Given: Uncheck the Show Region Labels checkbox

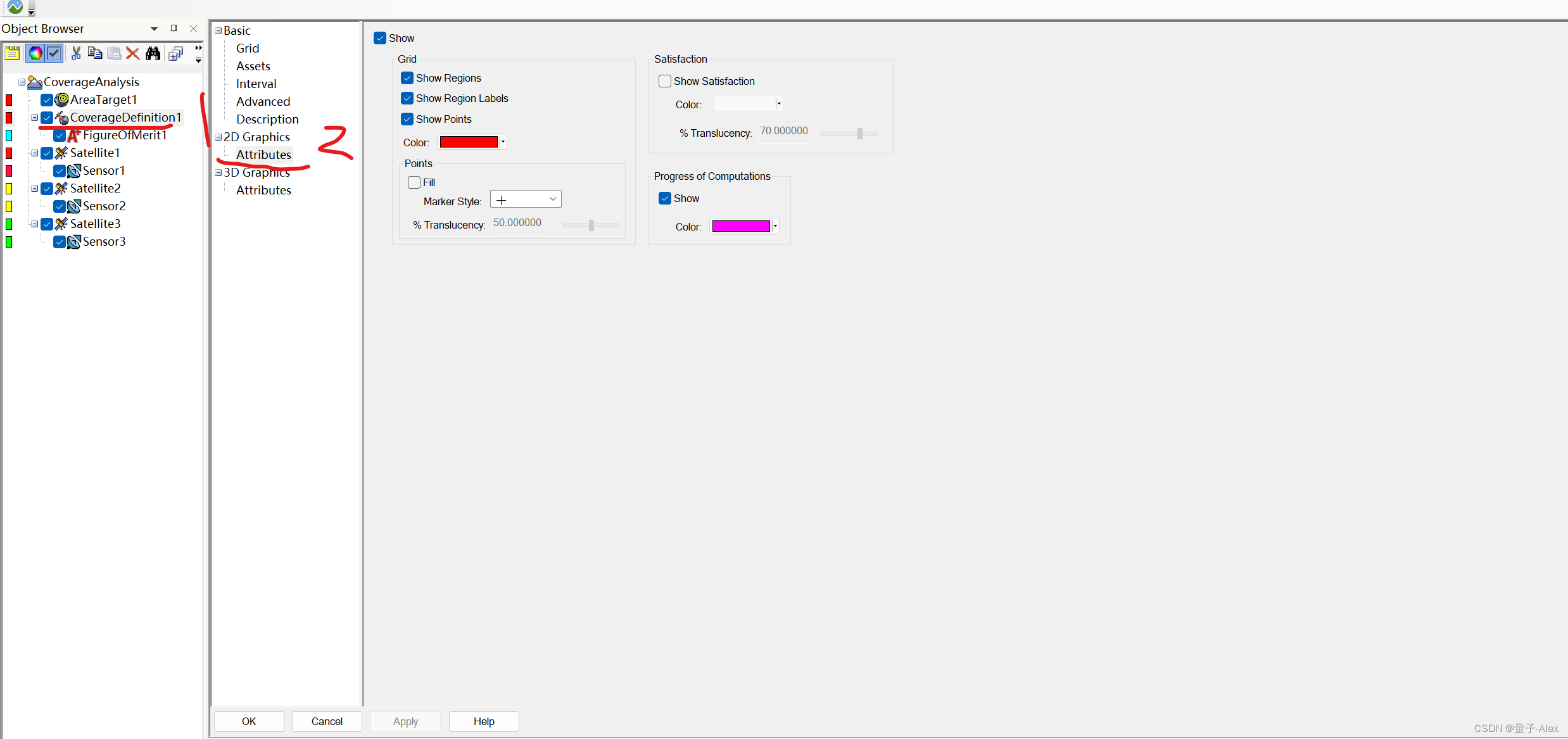Looking at the screenshot, I should tap(407, 98).
